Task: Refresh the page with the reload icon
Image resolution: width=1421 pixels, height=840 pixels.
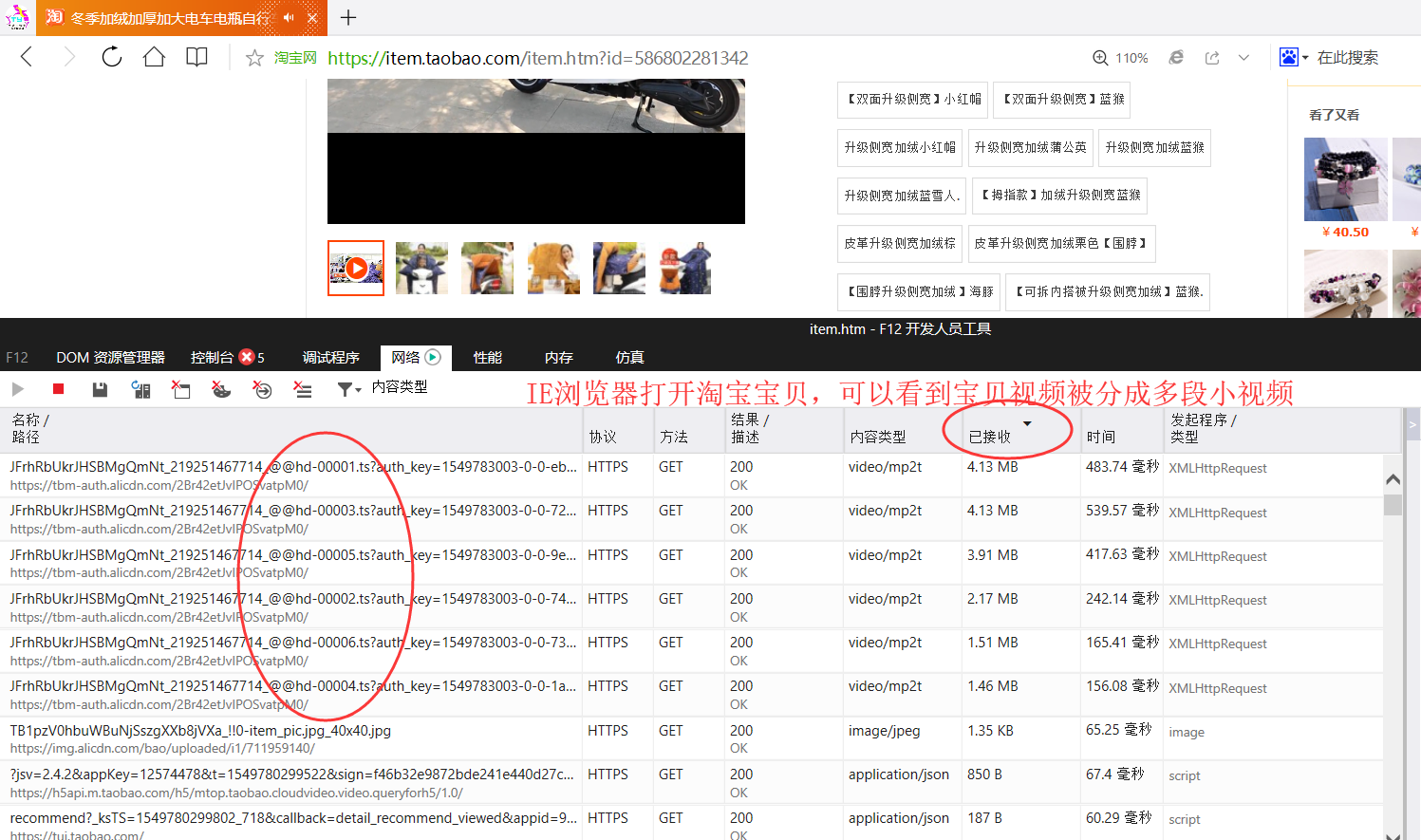Action: (112, 58)
